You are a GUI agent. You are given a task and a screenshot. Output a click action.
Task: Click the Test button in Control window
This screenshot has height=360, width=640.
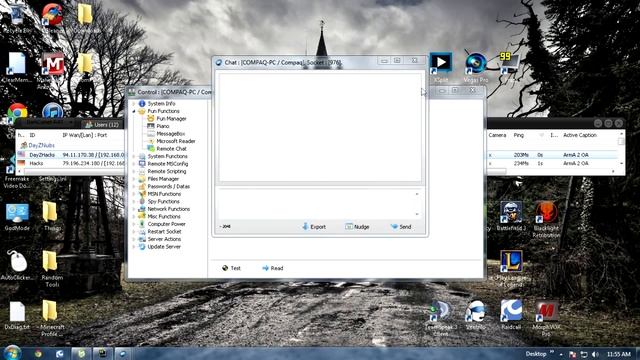tap(231, 268)
